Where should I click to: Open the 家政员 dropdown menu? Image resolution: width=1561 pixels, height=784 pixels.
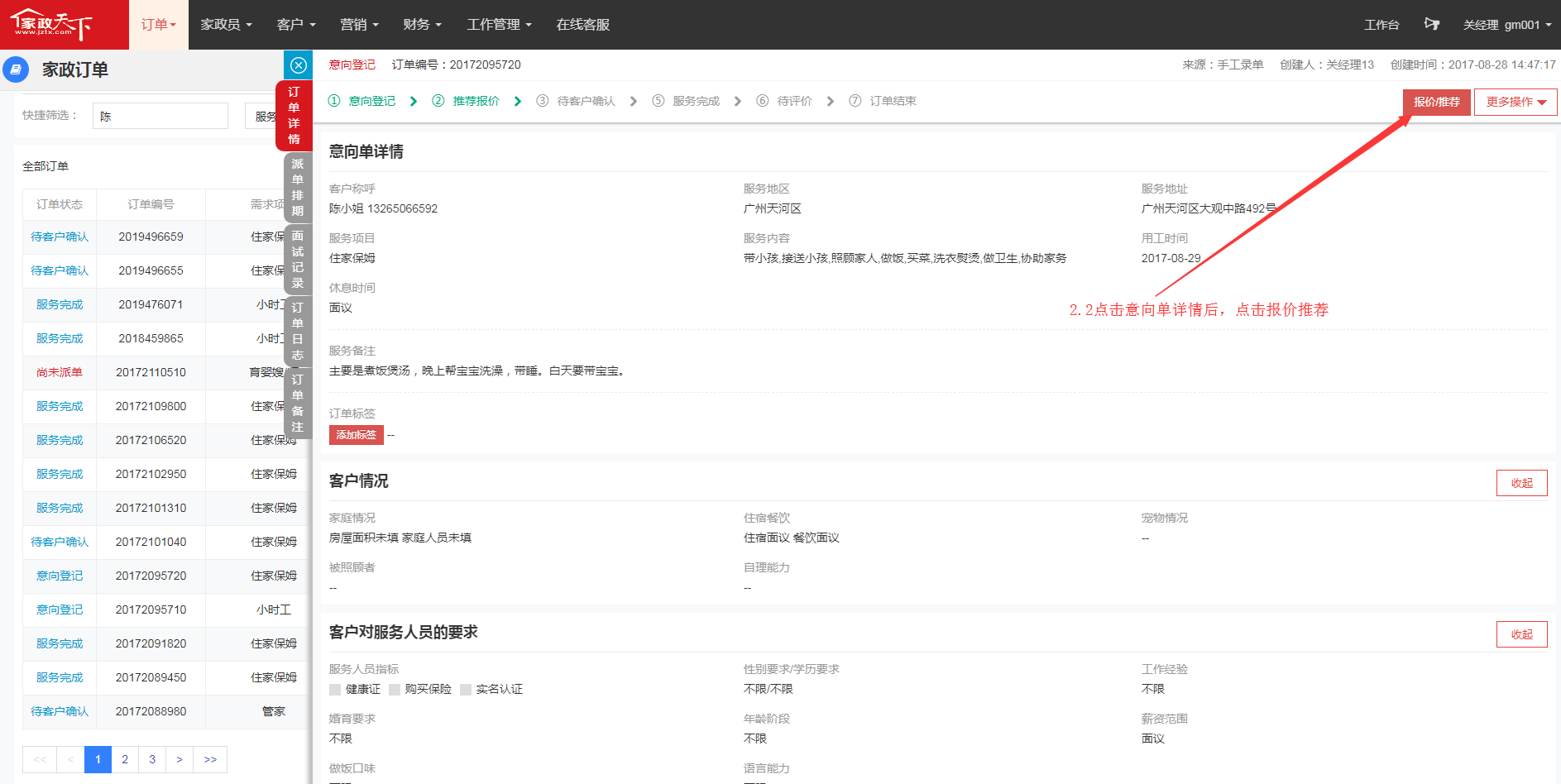(x=226, y=25)
